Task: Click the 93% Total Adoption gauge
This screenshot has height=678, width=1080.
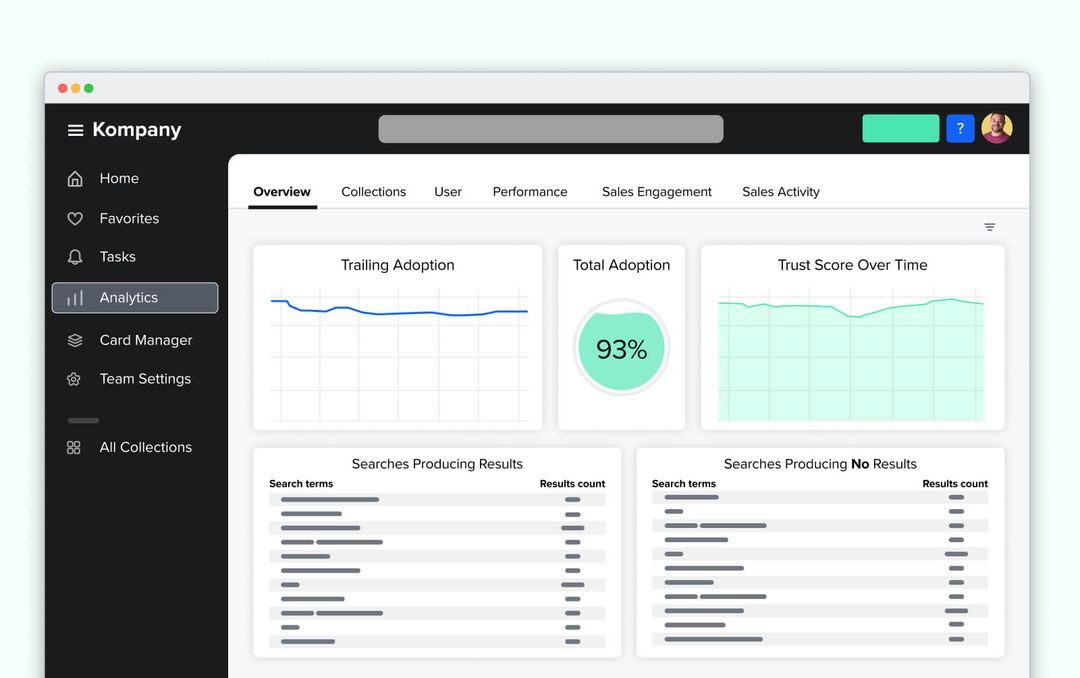Action: (x=621, y=348)
